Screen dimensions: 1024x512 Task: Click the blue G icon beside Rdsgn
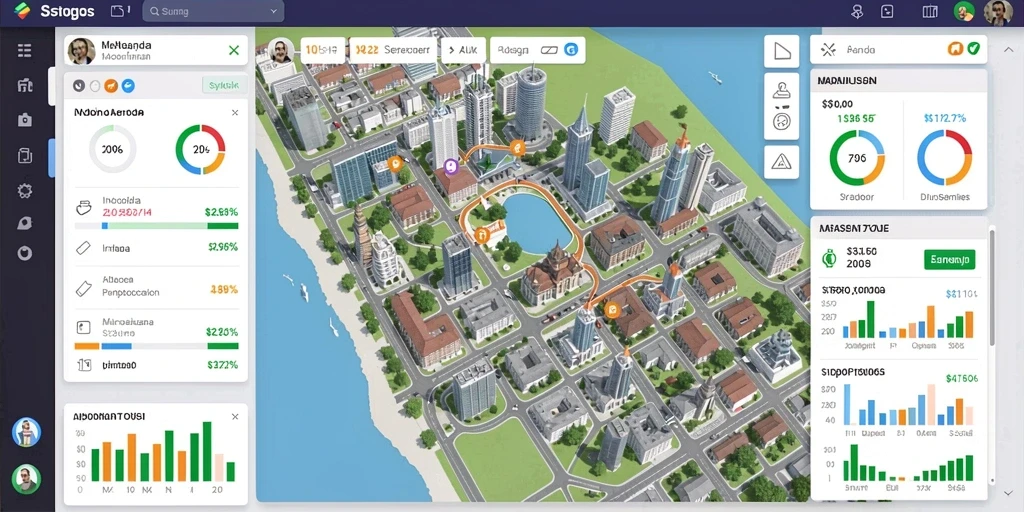click(571, 50)
